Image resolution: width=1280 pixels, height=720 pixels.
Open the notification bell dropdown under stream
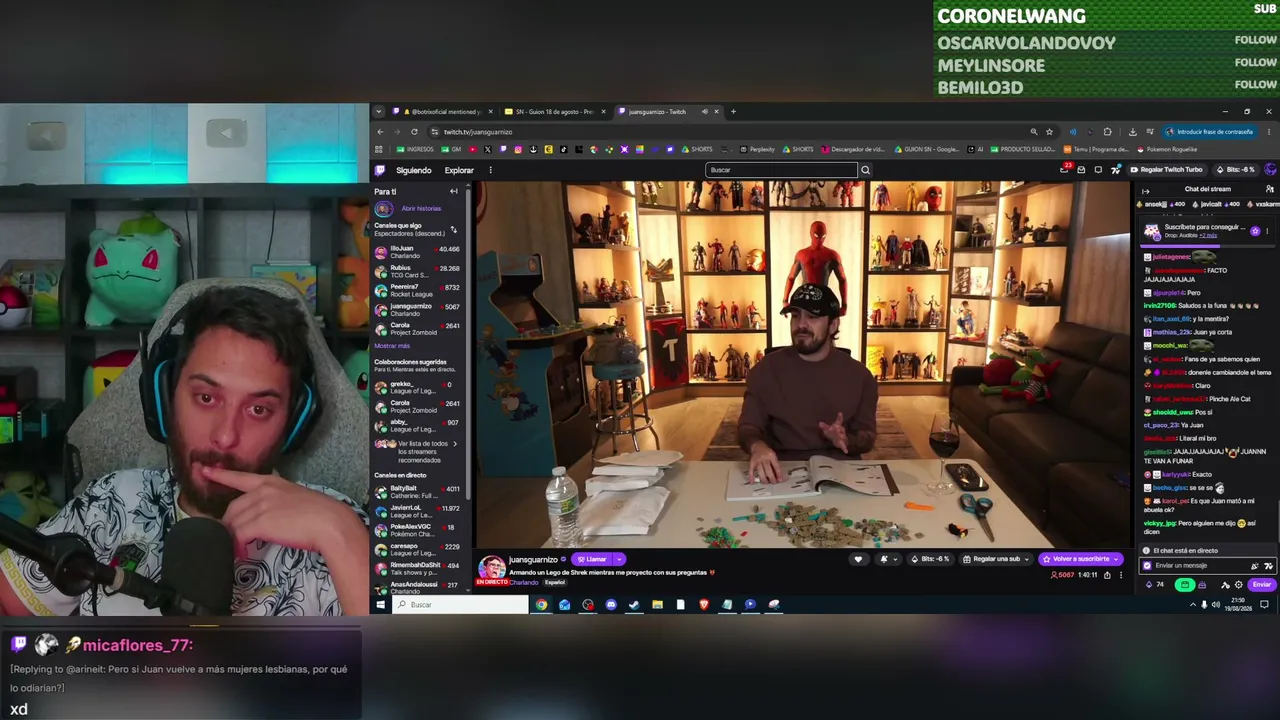coord(887,559)
